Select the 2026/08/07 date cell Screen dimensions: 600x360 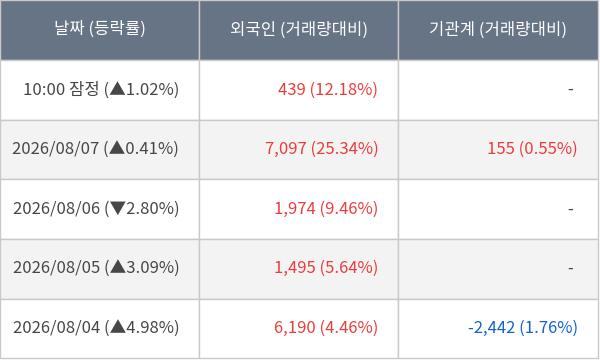[x=100, y=150]
